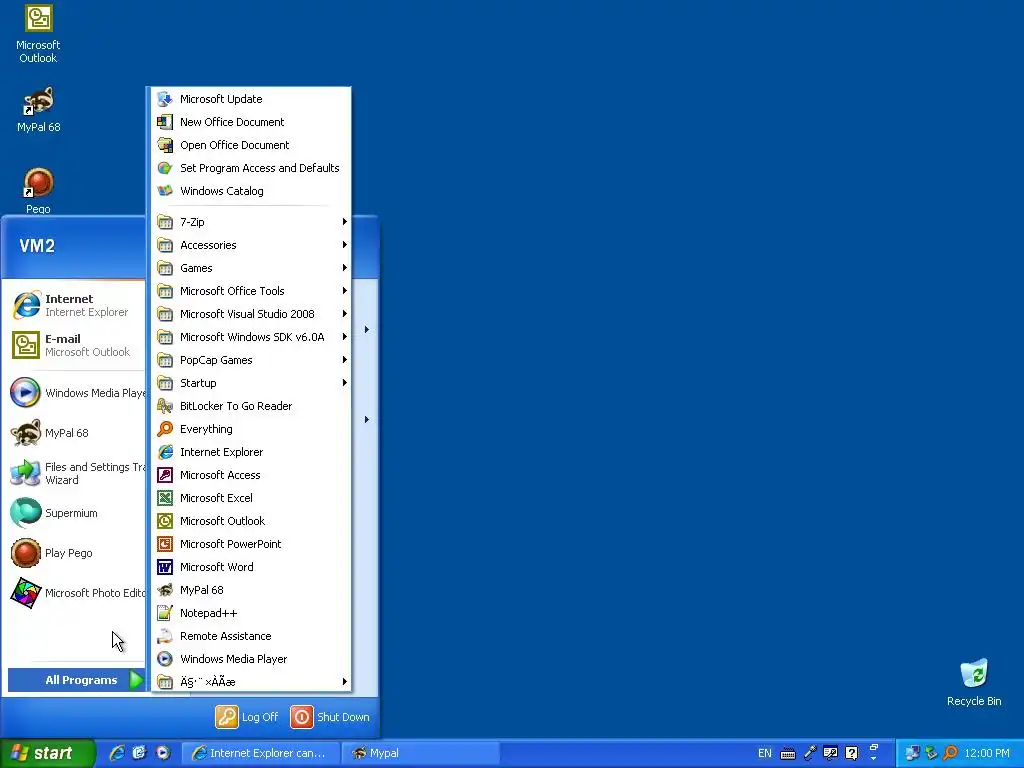Open Microsoft Update from All Programs
Viewport: 1024px width, 768px height.
coord(249,99)
